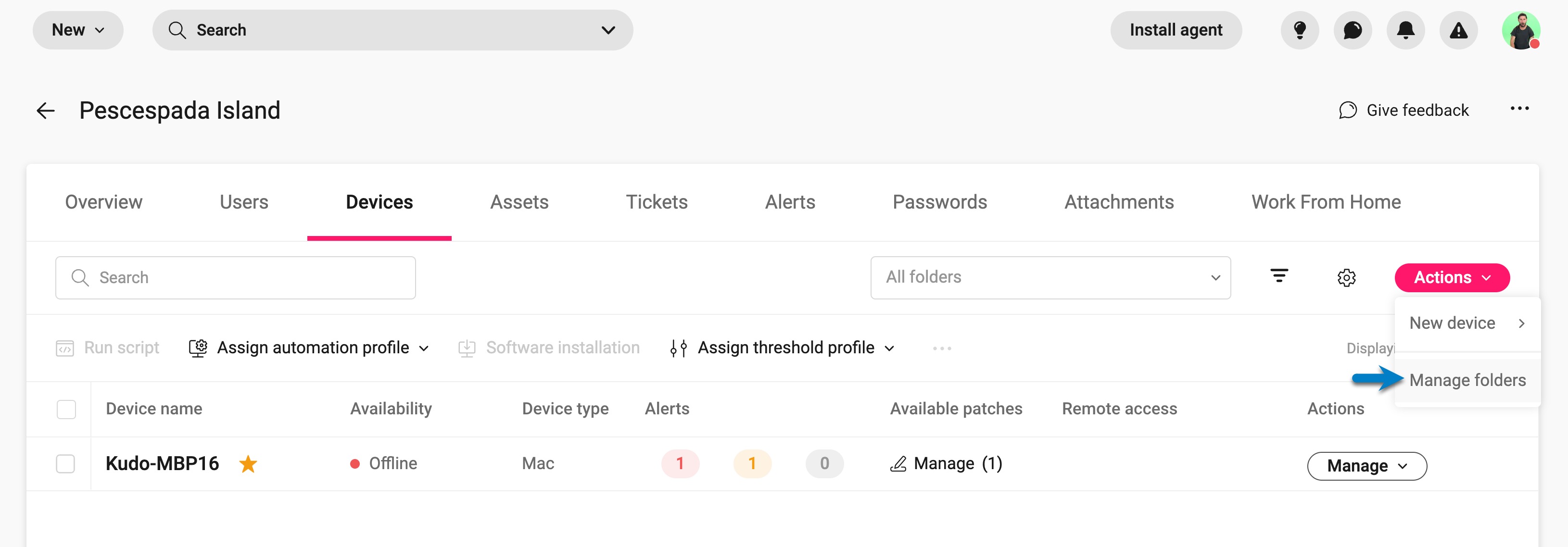This screenshot has height=547, width=1568.
Task: Click the Install agent button
Action: (1176, 30)
